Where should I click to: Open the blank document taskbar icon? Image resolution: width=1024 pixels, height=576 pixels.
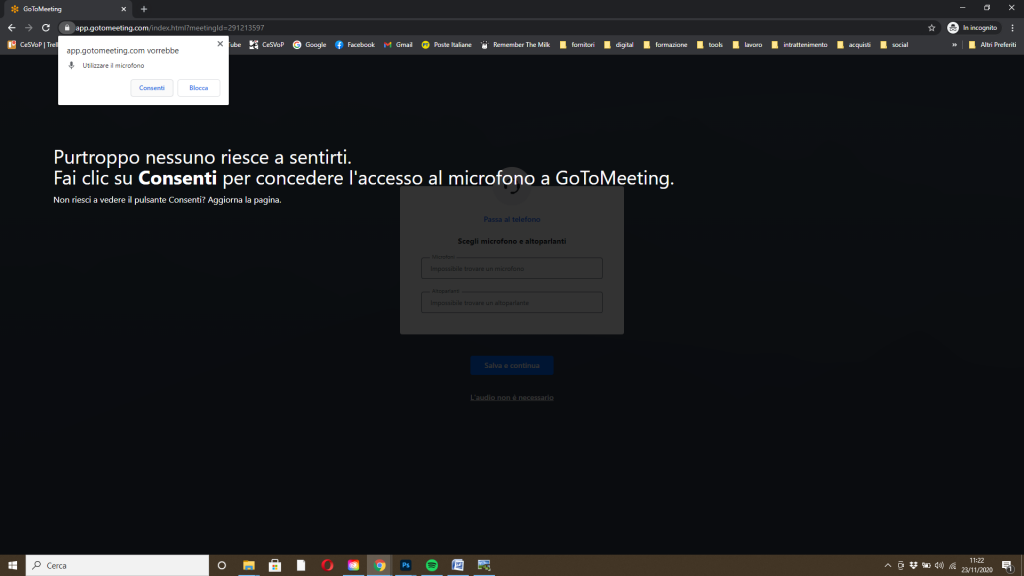(x=301, y=565)
